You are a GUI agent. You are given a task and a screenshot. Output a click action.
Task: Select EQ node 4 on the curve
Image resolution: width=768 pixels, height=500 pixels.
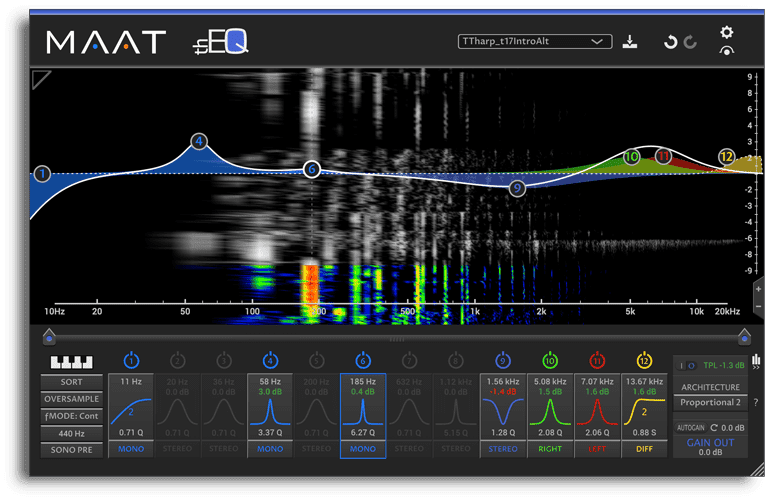pos(199,142)
